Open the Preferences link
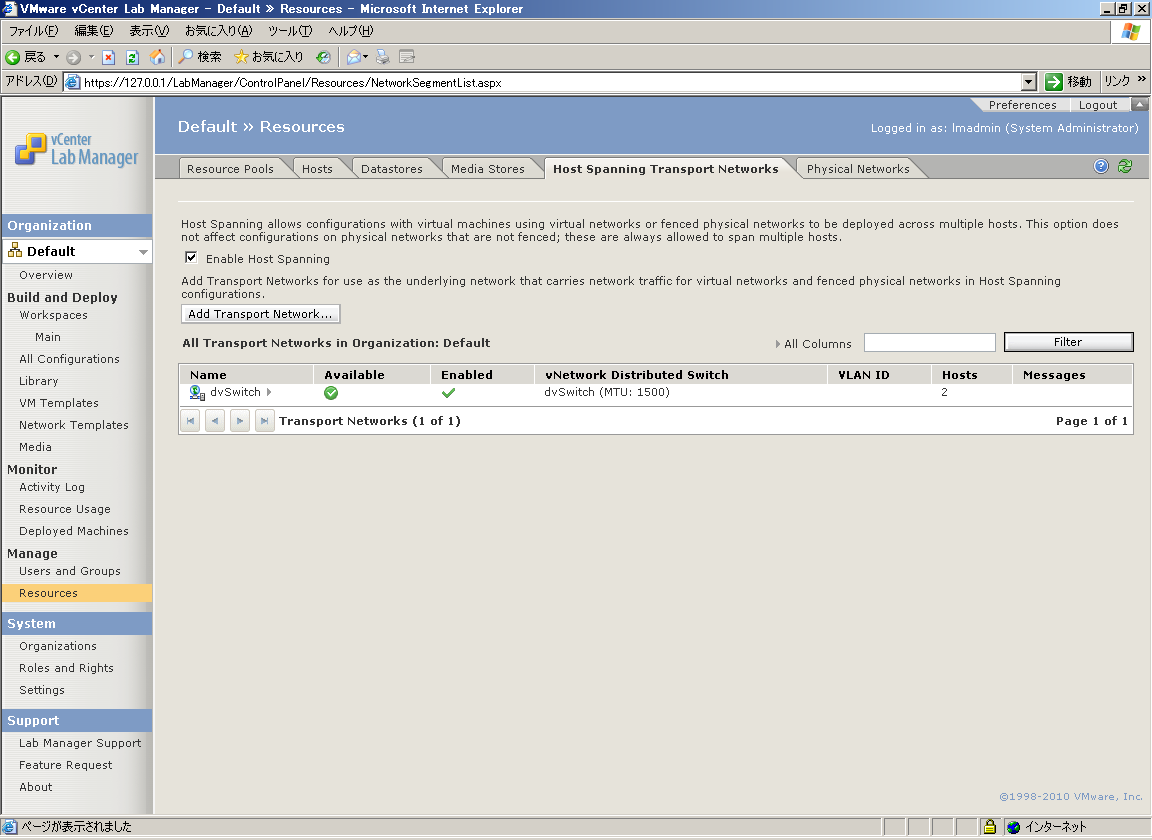 pos(1023,105)
